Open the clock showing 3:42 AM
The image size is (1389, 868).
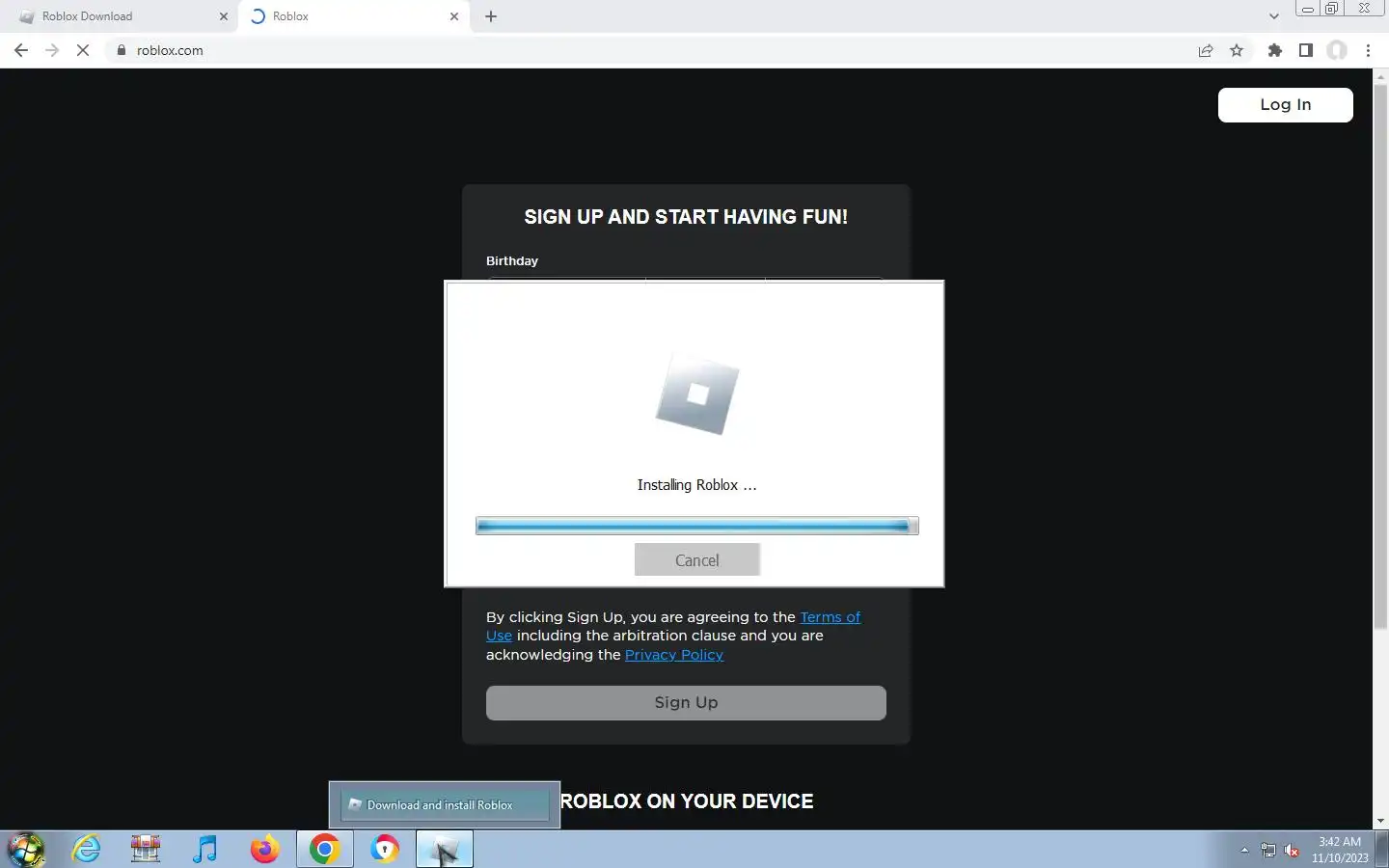tap(1340, 850)
